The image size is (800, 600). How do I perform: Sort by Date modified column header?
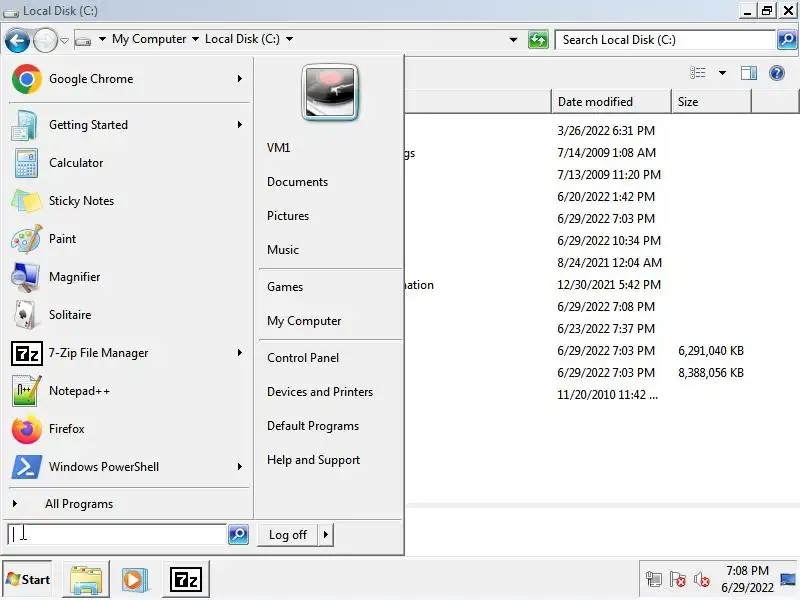click(x=611, y=102)
